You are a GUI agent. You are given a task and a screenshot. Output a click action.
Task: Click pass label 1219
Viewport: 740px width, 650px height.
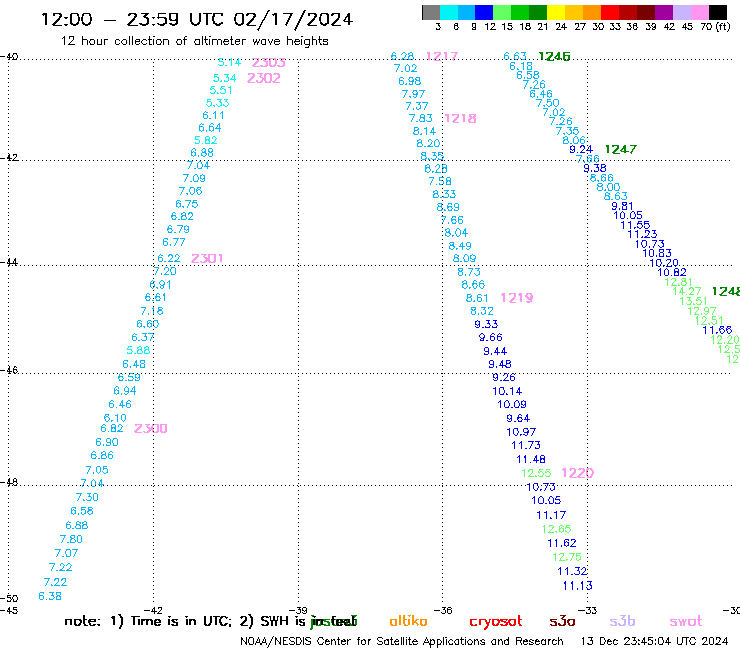click(517, 297)
